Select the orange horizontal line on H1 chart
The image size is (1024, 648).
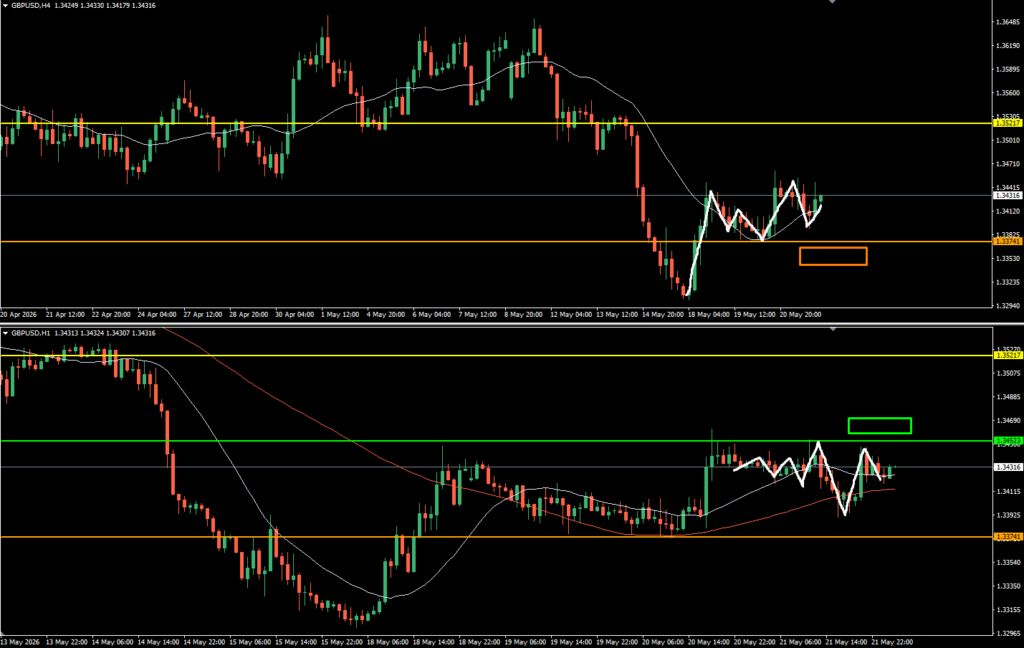click(496, 537)
